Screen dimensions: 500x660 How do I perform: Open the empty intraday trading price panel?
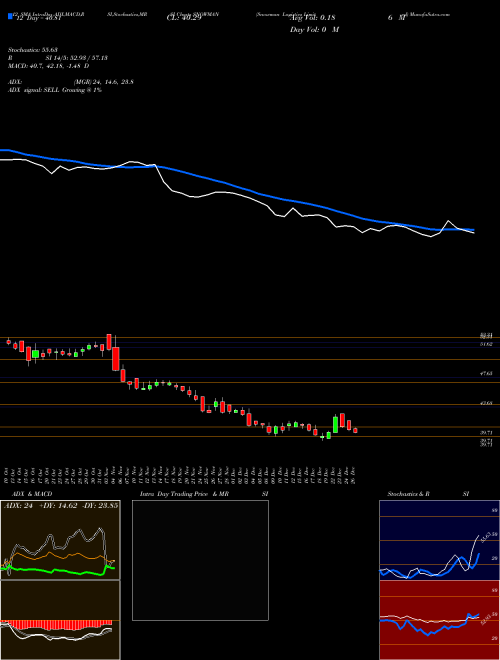click(x=200, y=560)
